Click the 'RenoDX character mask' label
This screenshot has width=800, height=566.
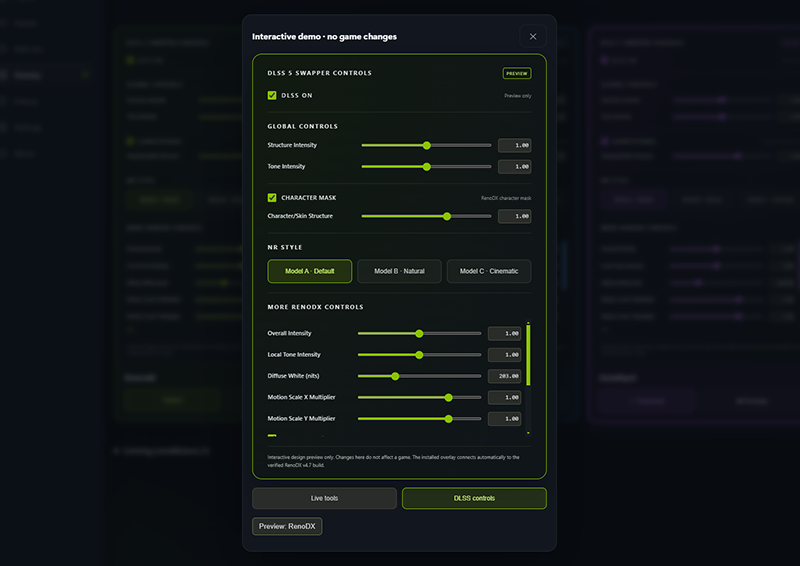(x=506, y=198)
